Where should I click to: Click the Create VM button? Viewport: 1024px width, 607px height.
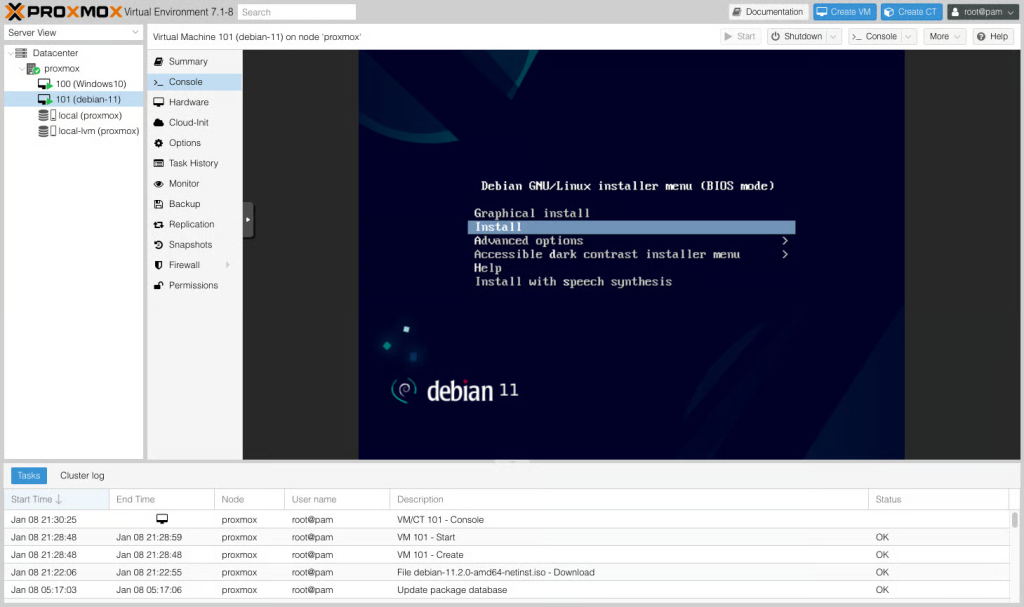[844, 12]
